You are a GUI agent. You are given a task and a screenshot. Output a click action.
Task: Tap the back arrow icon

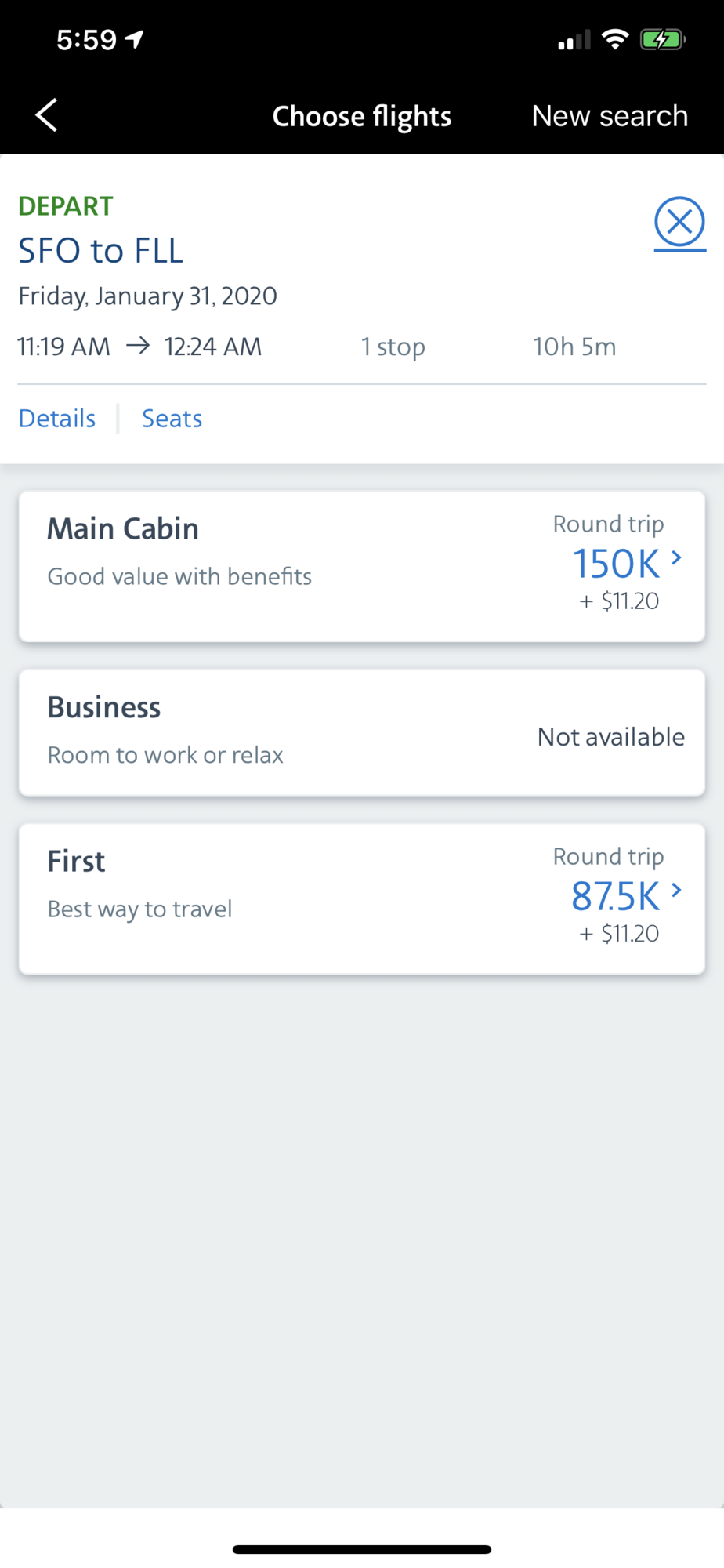[x=47, y=115]
